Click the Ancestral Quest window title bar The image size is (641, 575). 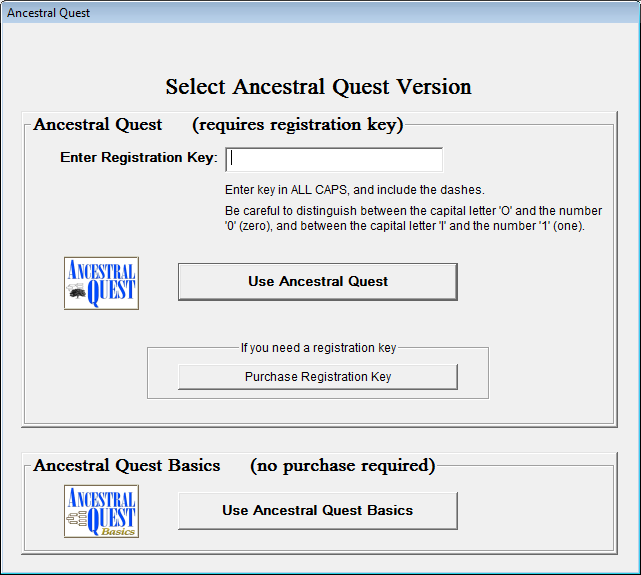pyautogui.click(x=320, y=13)
